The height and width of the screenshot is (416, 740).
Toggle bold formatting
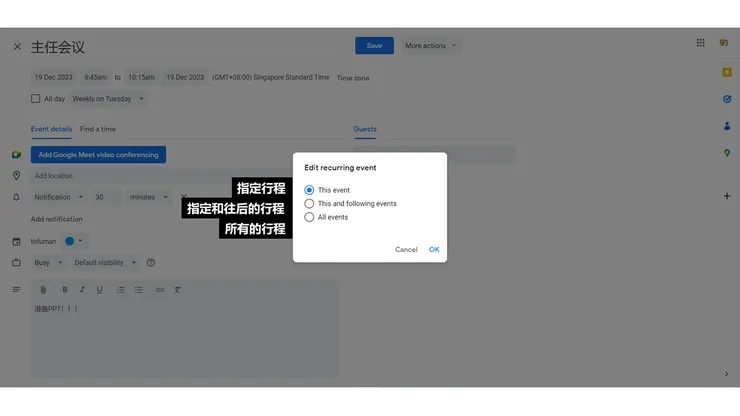pos(65,290)
